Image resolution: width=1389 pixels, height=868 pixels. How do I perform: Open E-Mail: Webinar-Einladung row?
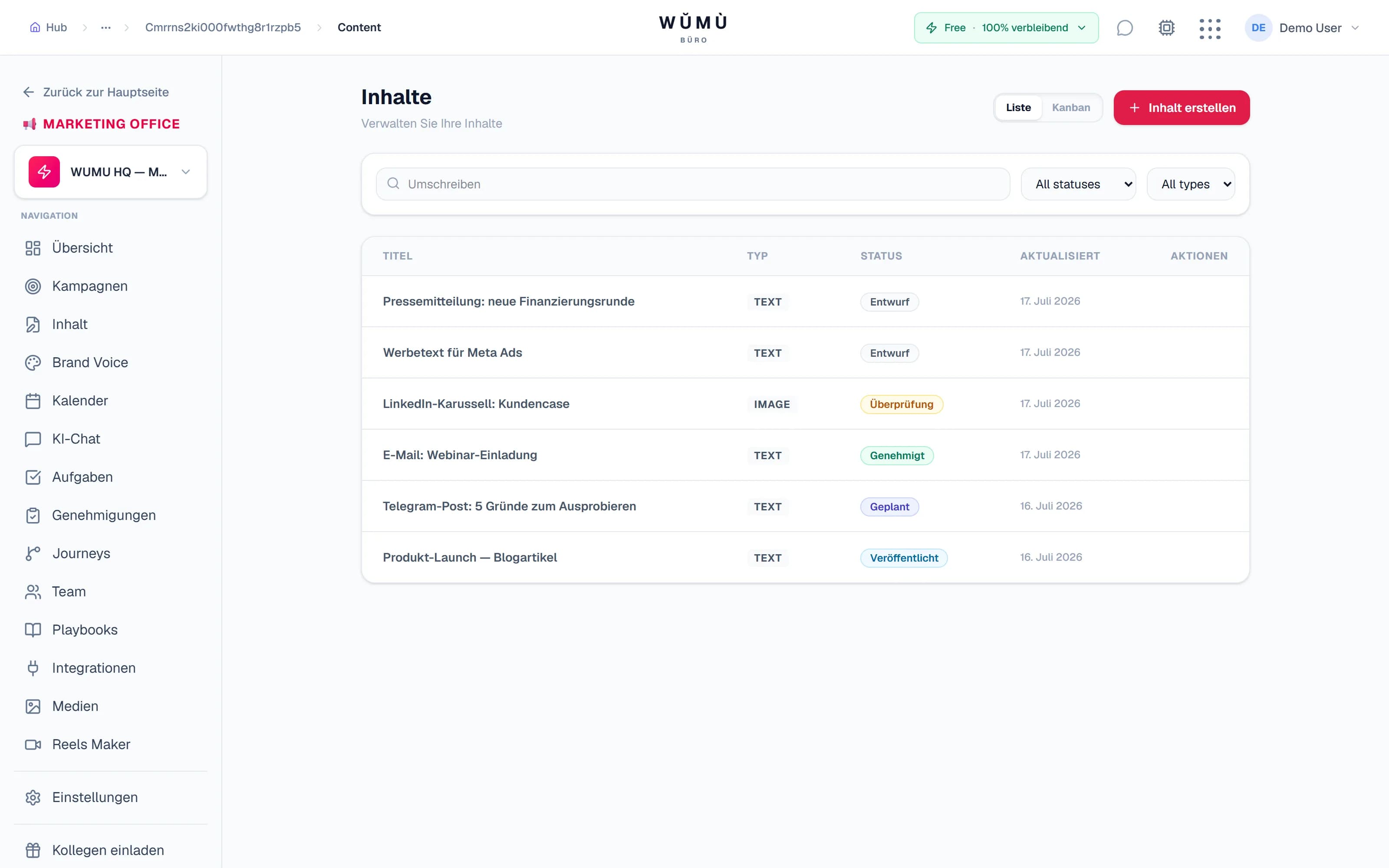click(805, 455)
